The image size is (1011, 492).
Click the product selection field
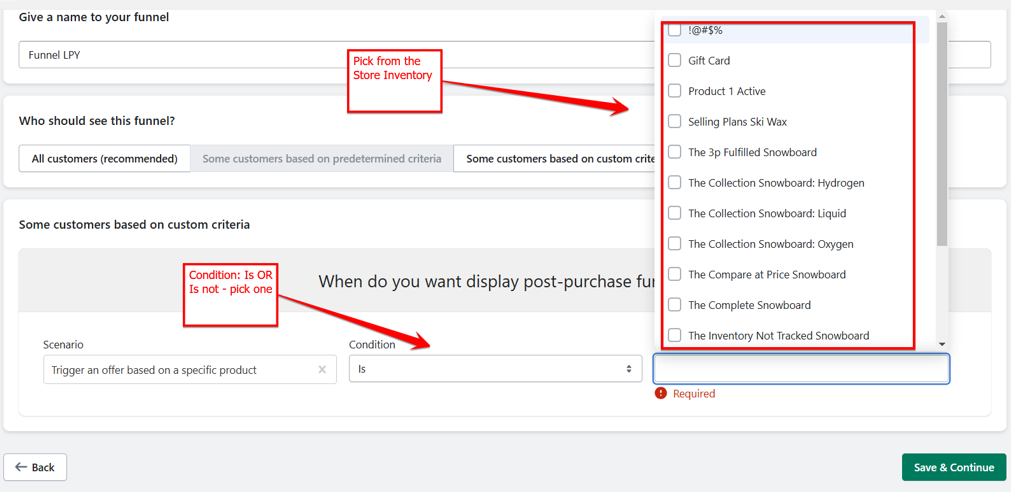pyautogui.click(x=800, y=369)
